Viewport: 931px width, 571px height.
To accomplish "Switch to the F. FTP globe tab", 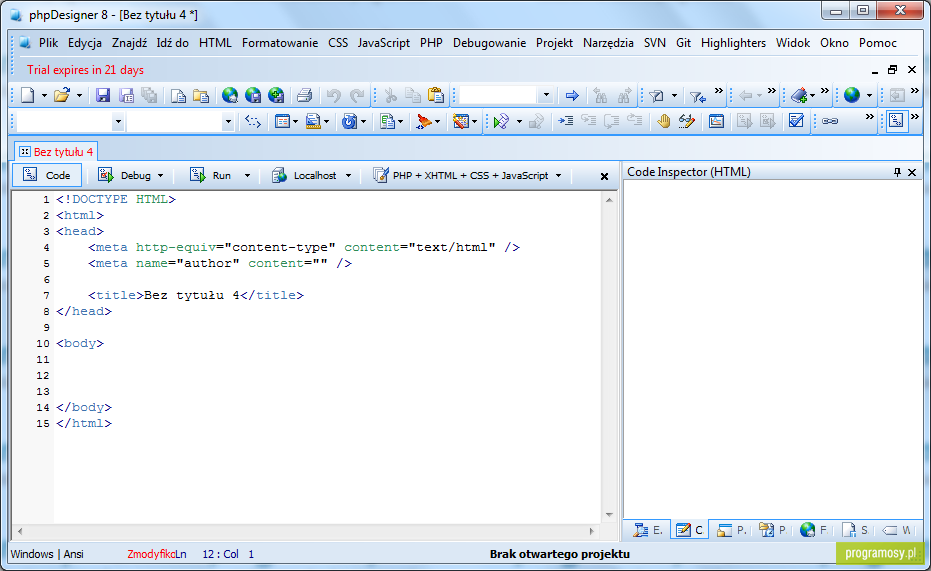I will 813,529.
